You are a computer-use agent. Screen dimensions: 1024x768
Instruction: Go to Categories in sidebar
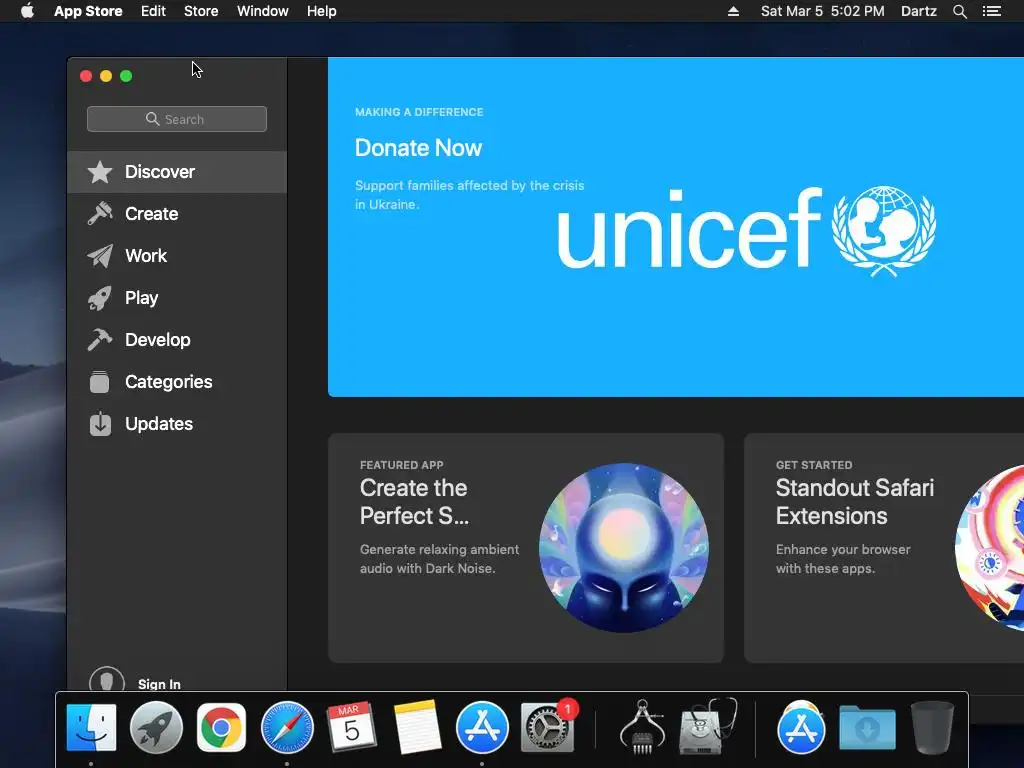point(177,382)
